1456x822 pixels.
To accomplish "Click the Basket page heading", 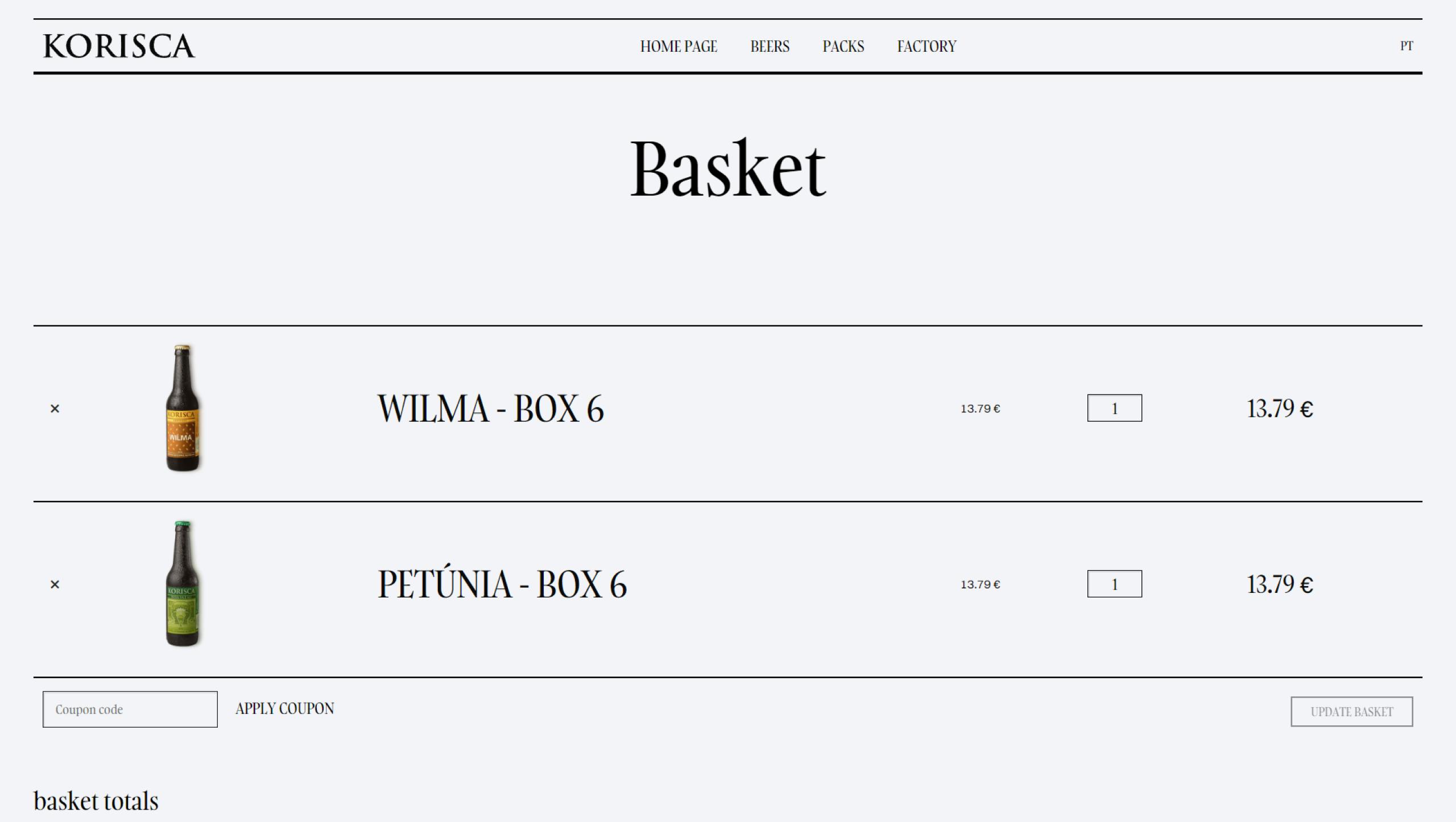I will click(728, 169).
